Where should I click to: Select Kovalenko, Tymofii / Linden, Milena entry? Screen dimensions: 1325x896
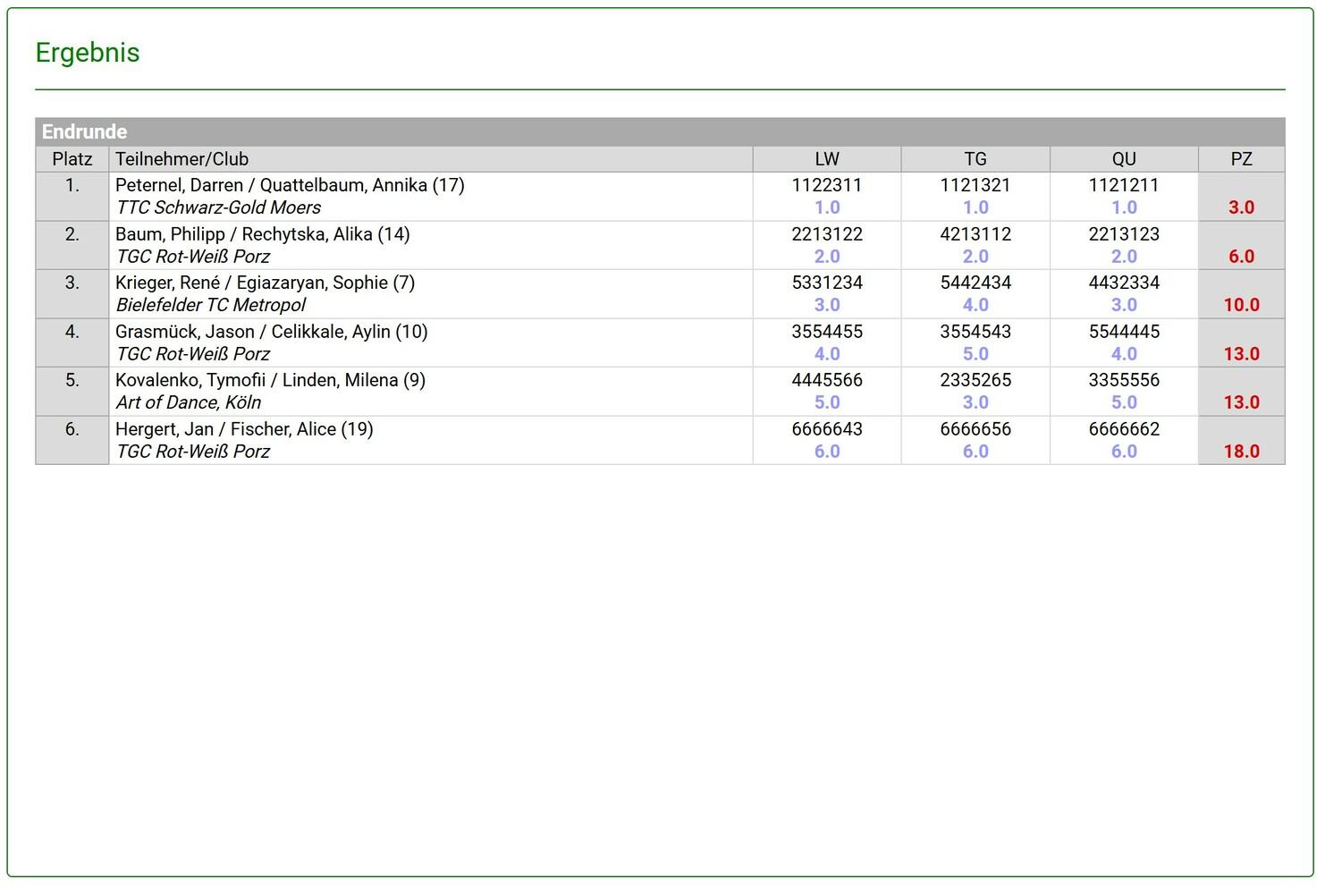coord(270,380)
